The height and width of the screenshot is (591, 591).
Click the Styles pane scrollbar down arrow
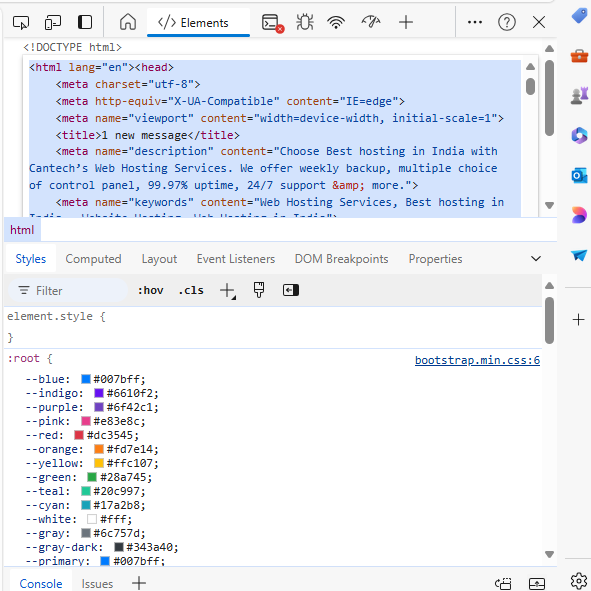click(x=549, y=554)
